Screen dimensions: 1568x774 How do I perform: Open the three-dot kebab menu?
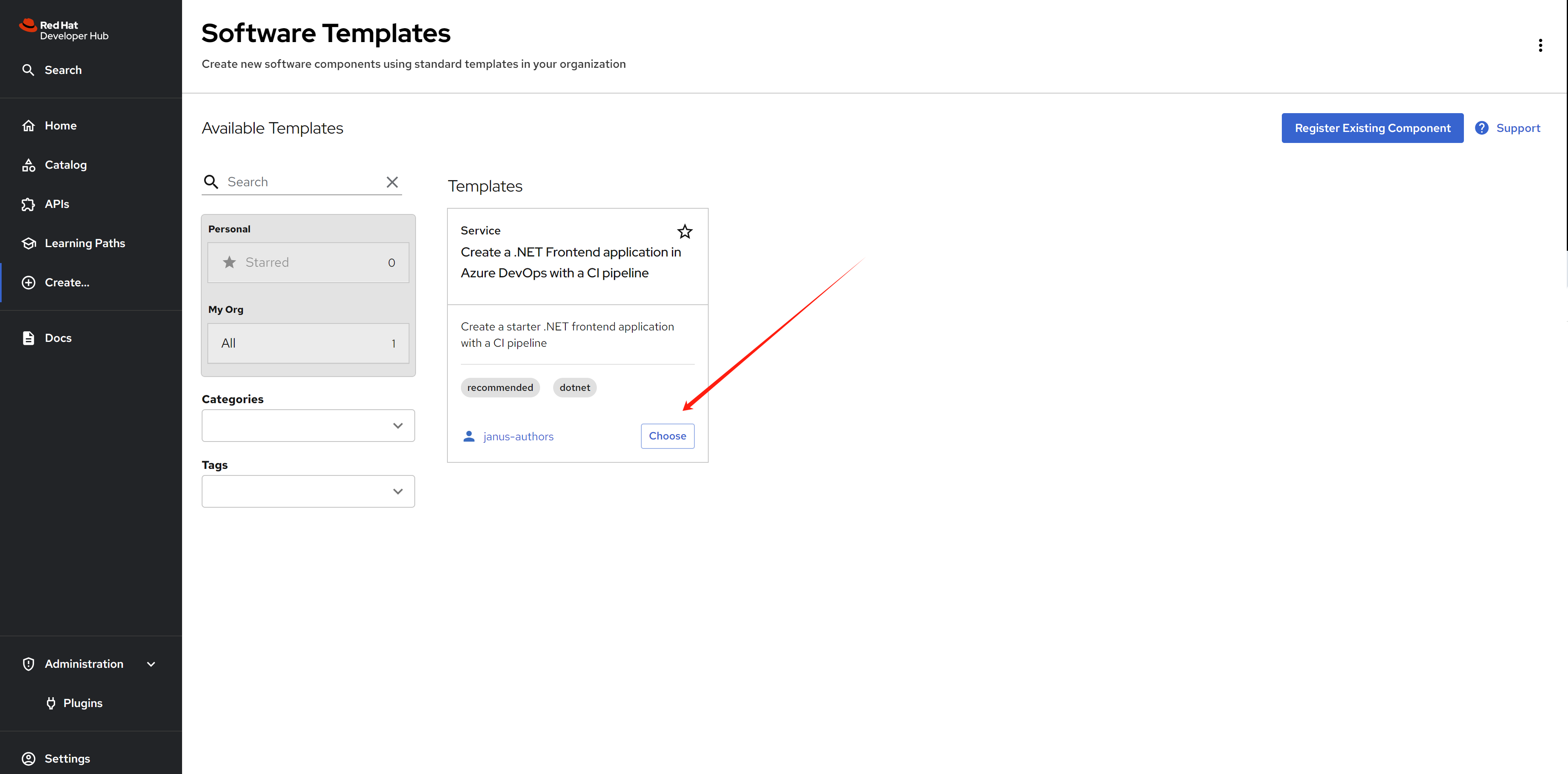pyautogui.click(x=1540, y=46)
